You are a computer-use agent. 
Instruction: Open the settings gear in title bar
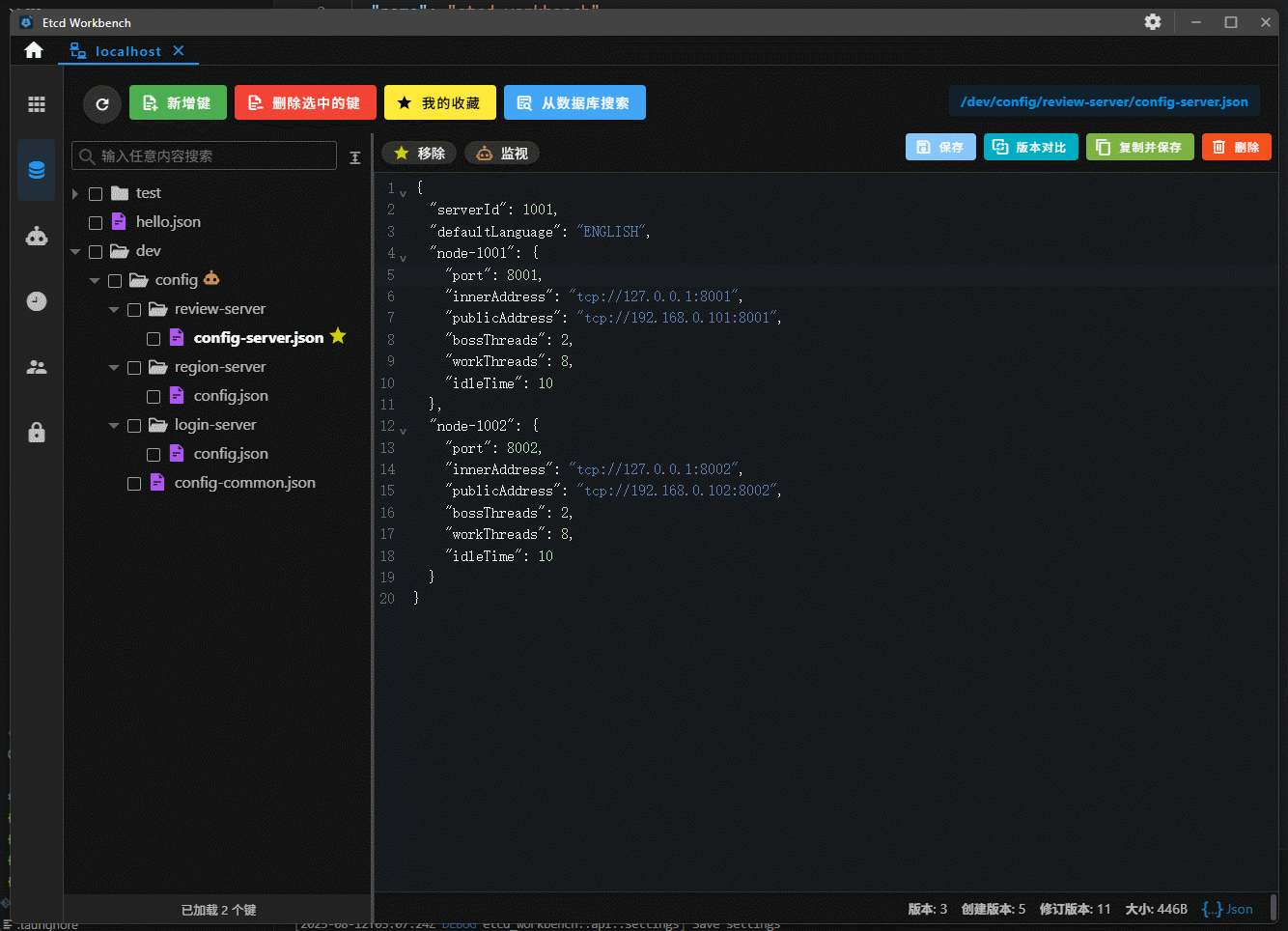point(1153,22)
